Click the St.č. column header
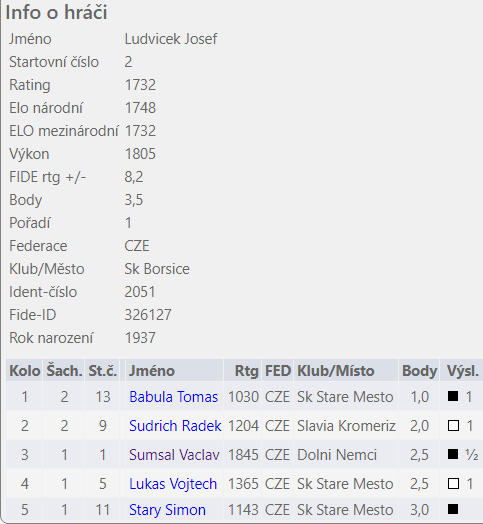The height and width of the screenshot is (524, 483). 102,371
